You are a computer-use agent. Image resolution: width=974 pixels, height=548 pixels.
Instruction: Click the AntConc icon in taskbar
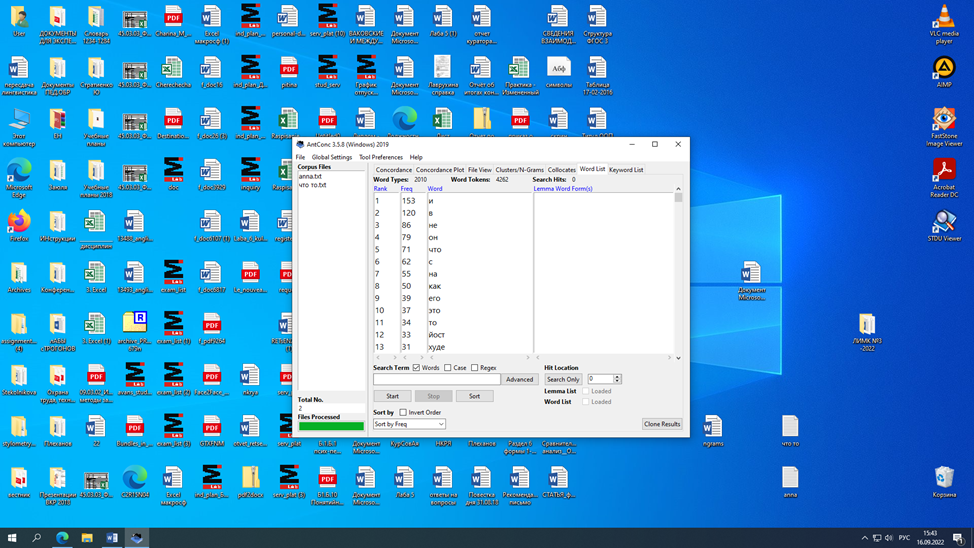pos(137,538)
